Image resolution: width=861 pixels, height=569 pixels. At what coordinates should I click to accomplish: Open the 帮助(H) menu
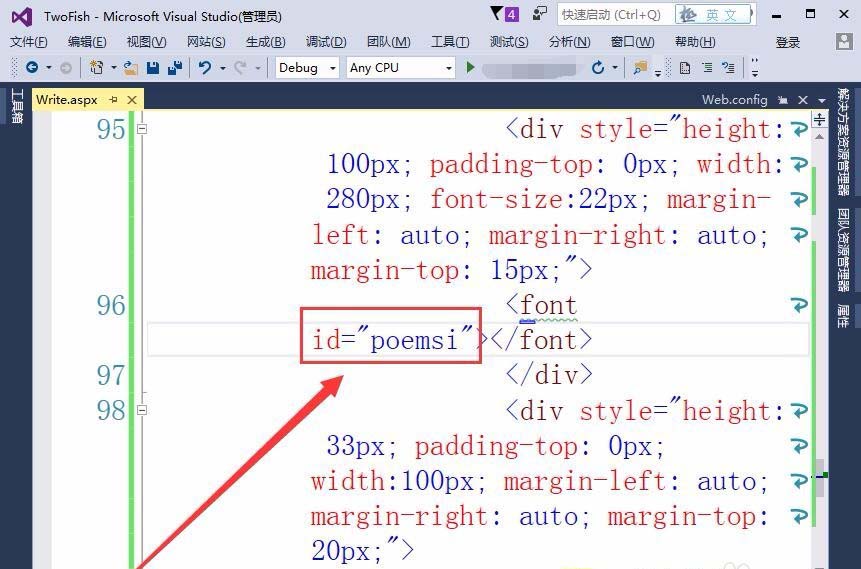(695, 42)
